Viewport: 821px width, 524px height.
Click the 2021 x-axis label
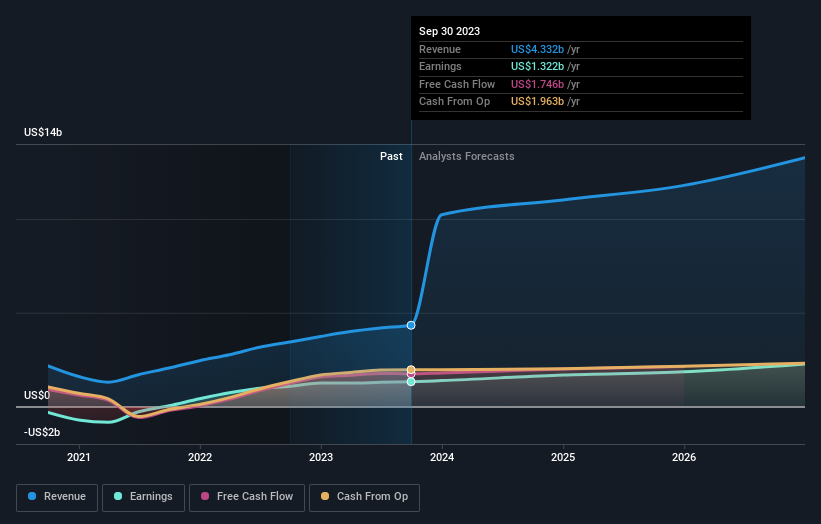[79, 457]
